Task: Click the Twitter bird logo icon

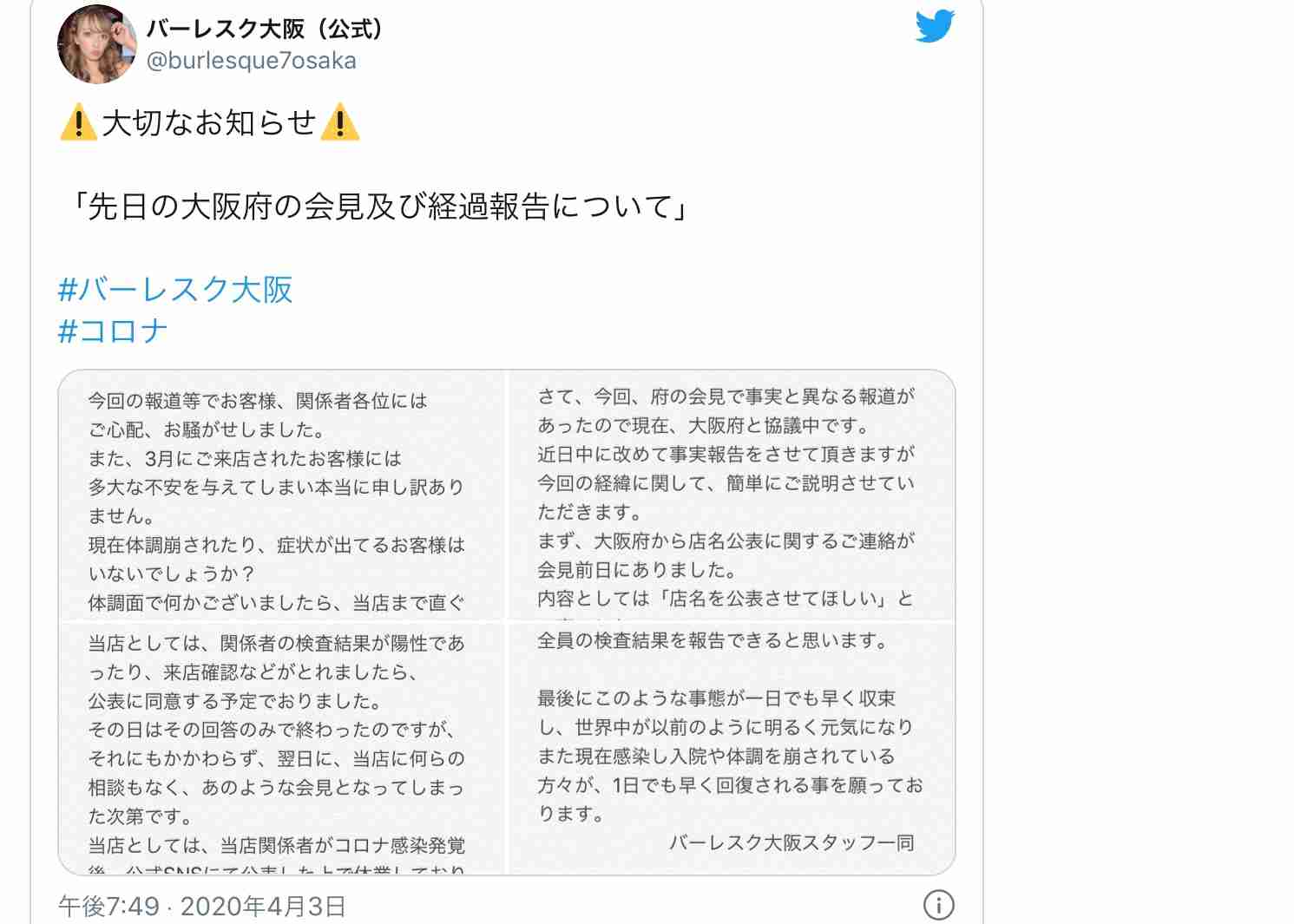Action: pyautogui.click(x=935, y=25)
